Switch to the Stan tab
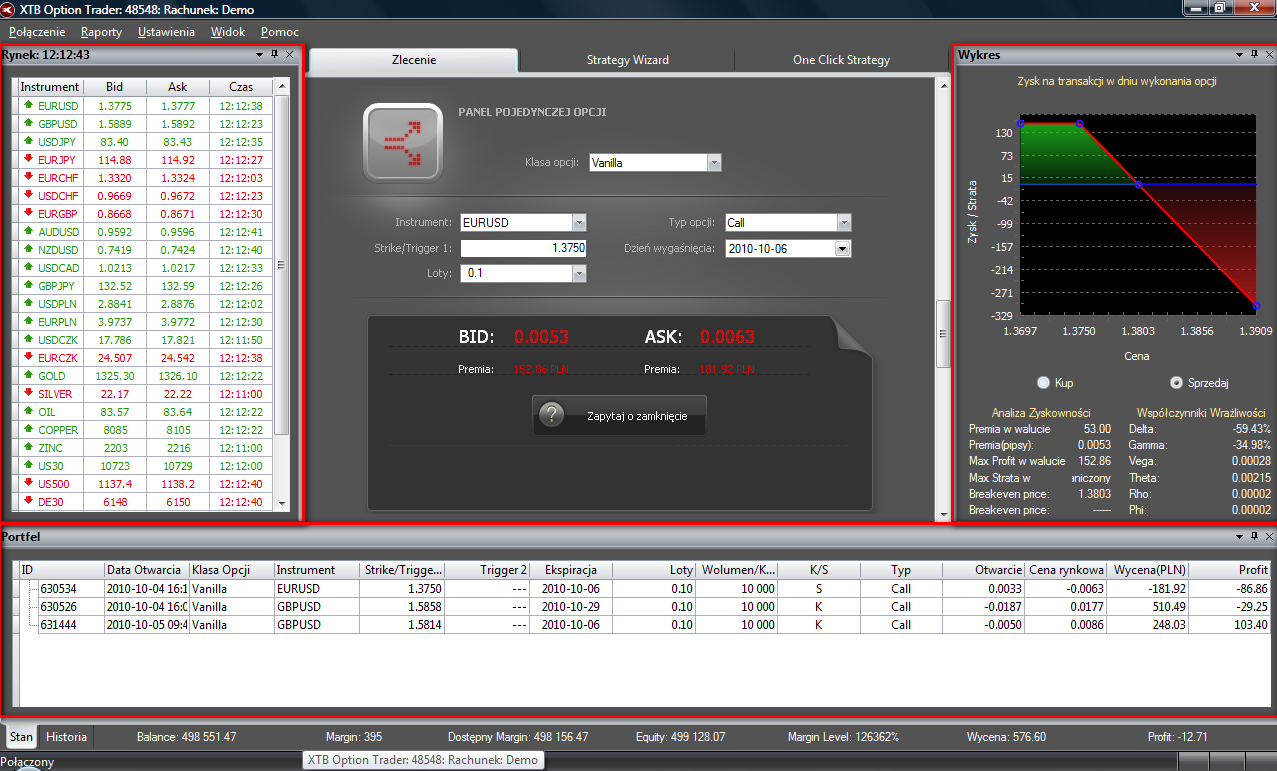Screen dimensions: 1277x771 (x=21, y=737)
